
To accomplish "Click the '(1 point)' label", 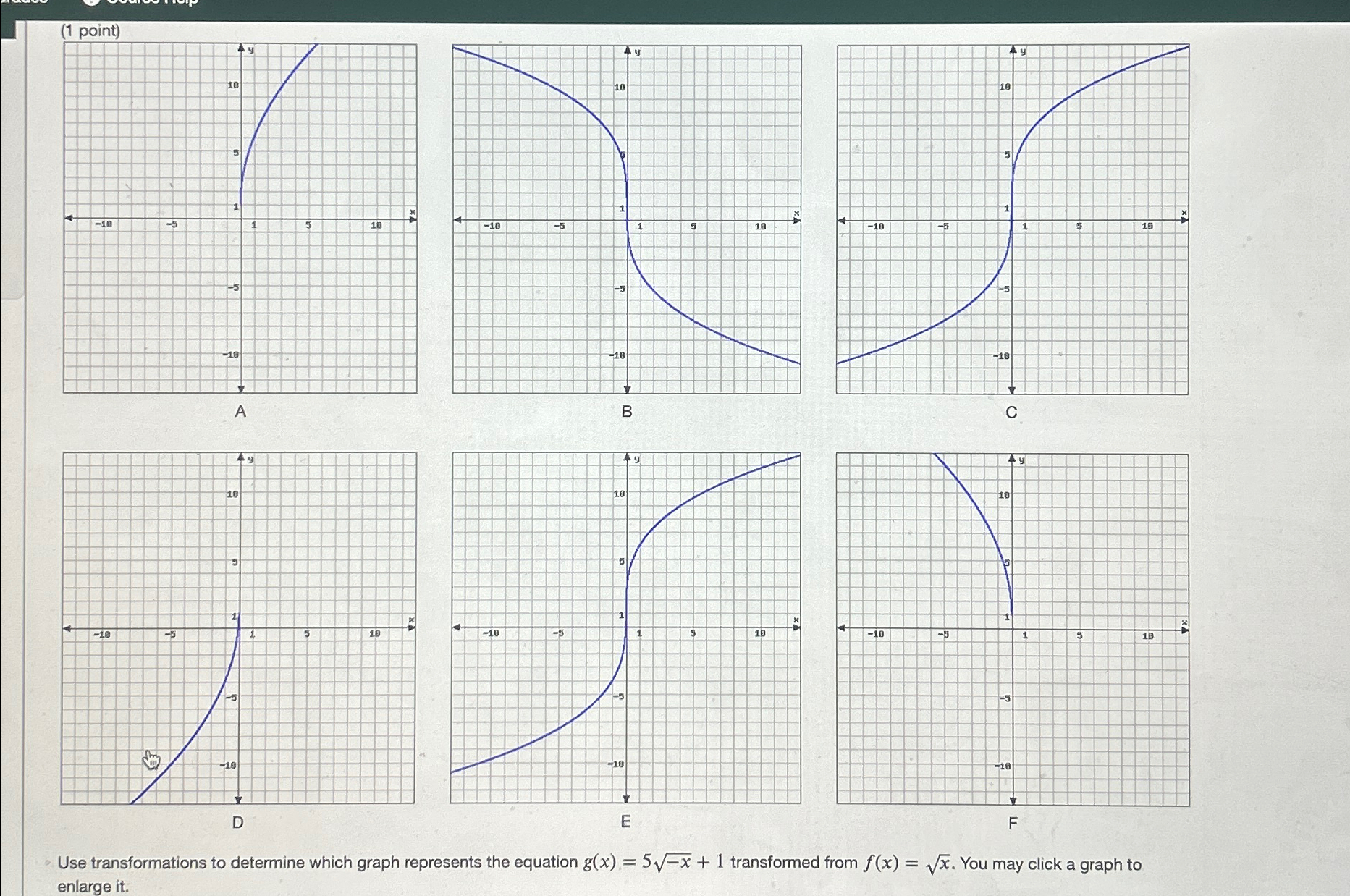I will (x=90, y=30).
